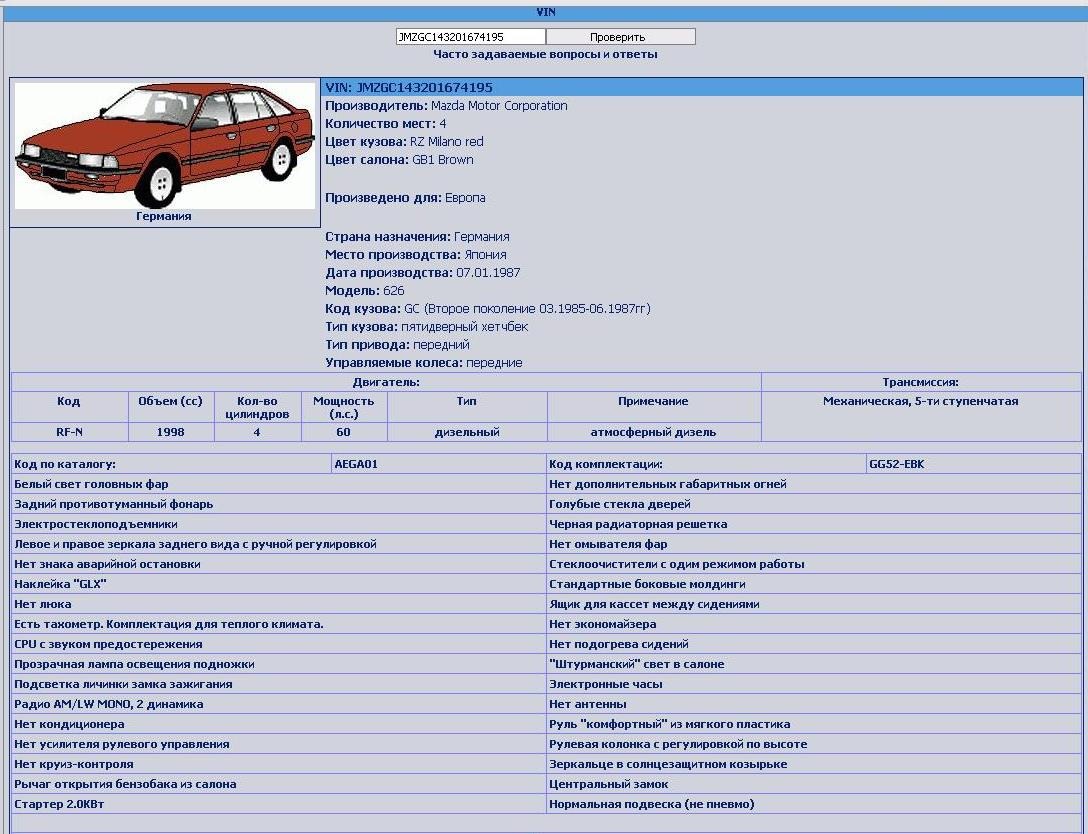This screenshot has width=1088, height=834.
Task: Click Задний противотуманный фонарь row
Action: click(x=279, y=504)
